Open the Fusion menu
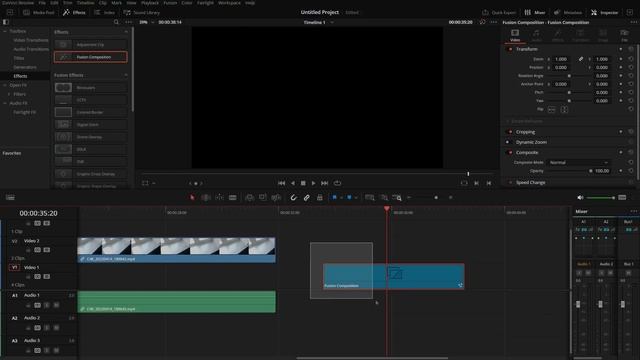Screen dimensions: 640x360 coord(170,2)
